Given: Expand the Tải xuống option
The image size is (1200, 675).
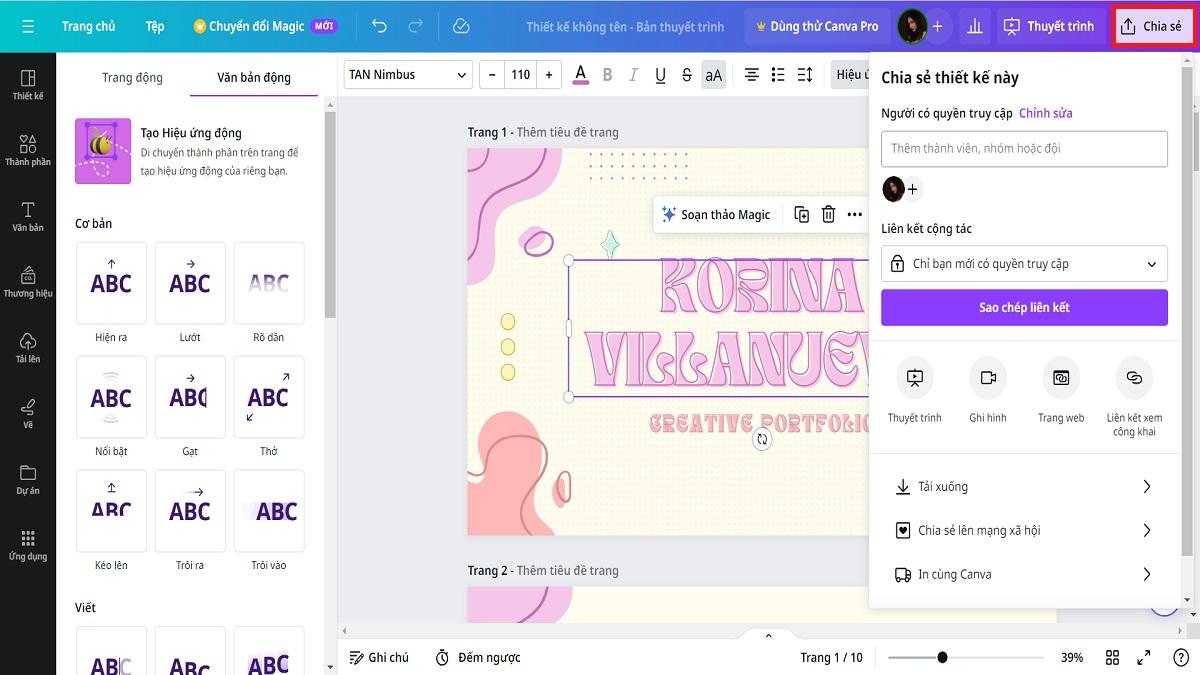Looking at the screenshot, I should 1024,486.
